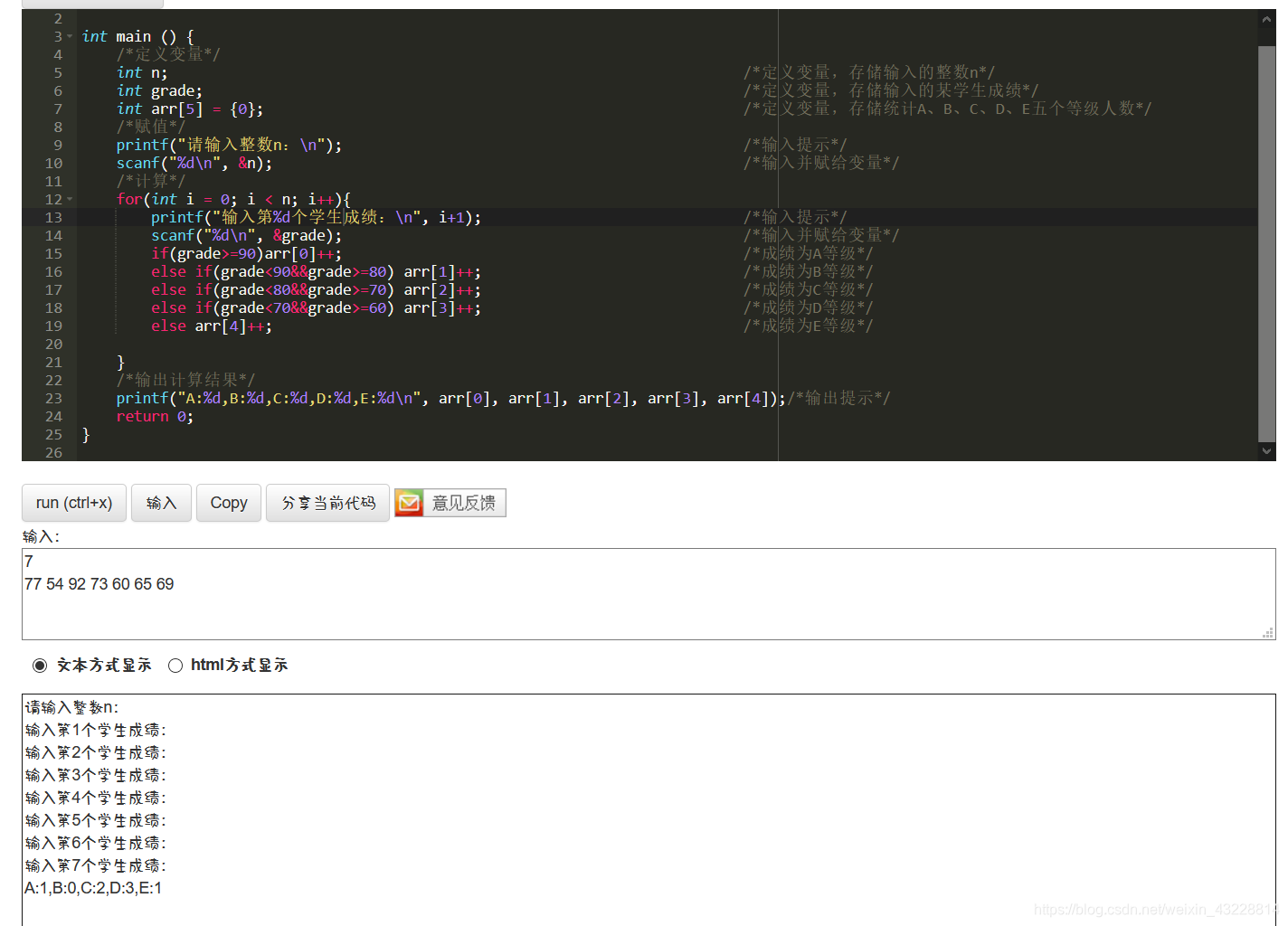The height and width of the screenshot is (926, 1288).
Task: Click the code editor scrollbar up arrow
Action: pos(1266,18)
